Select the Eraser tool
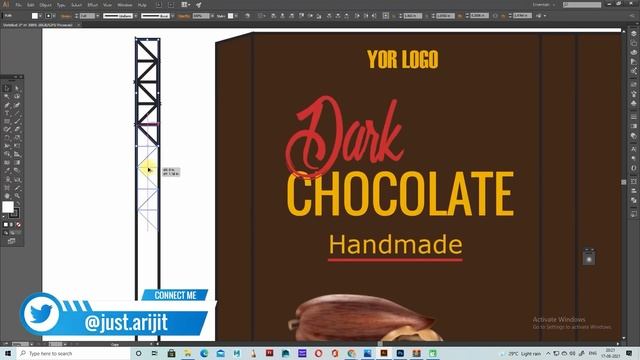 (x=17, y=129)
